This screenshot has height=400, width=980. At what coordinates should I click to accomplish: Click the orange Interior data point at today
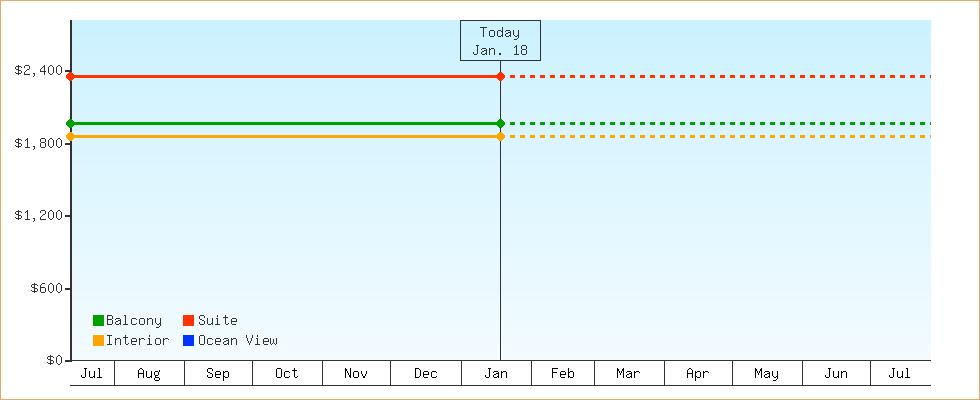(x=500, y=136)
